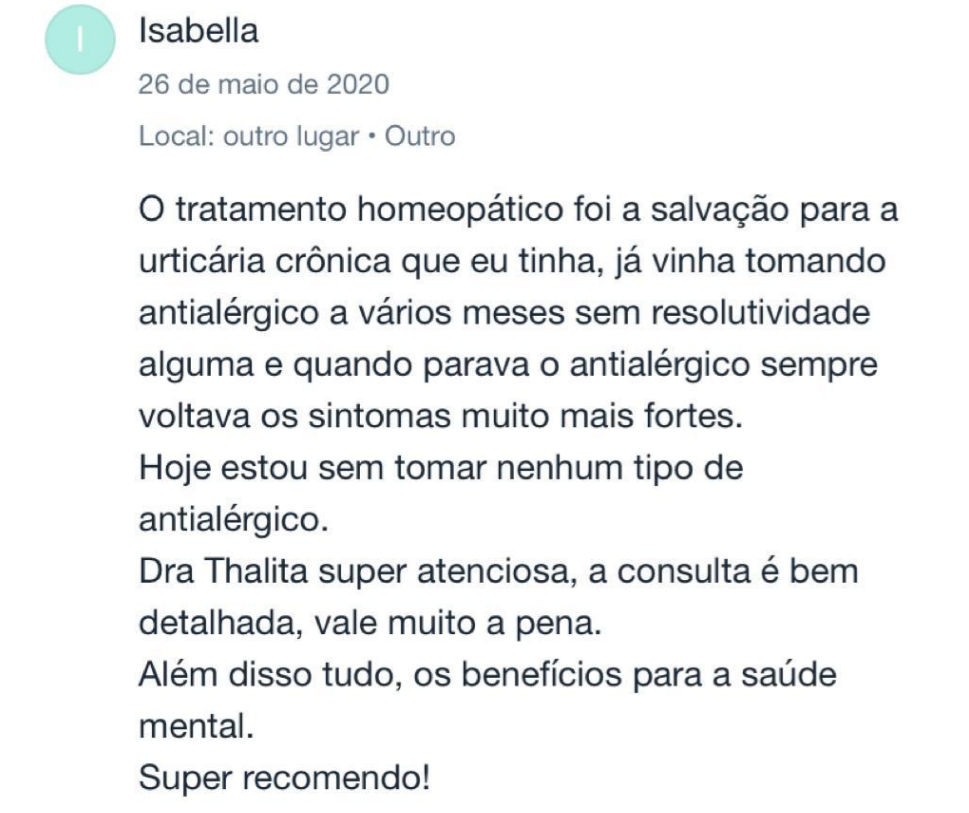Click the 'Outro' category label
Viewport: 969px width, 813px height.
(420, 136)
